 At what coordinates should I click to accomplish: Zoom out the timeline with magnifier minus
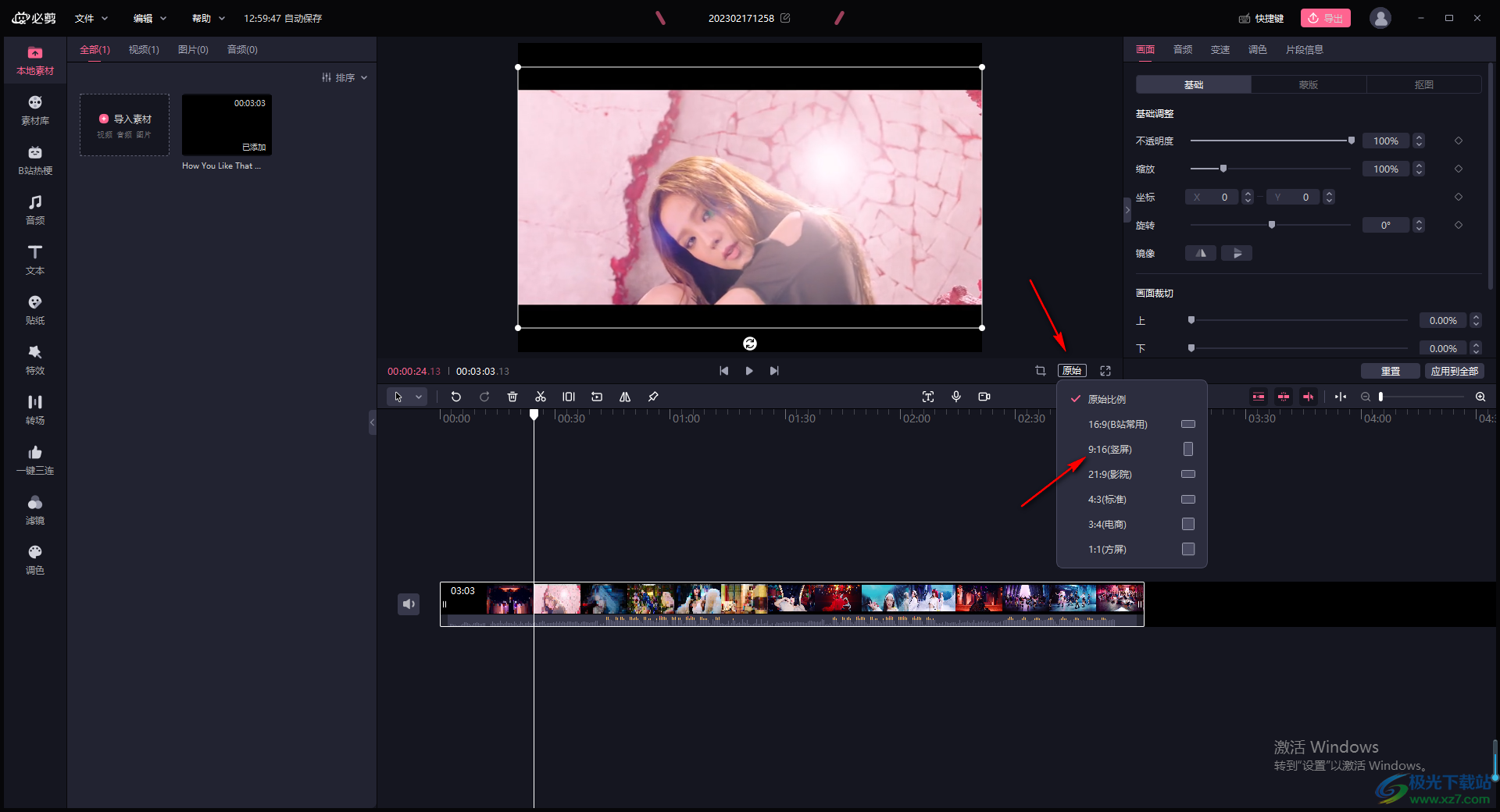[1366, 397]
